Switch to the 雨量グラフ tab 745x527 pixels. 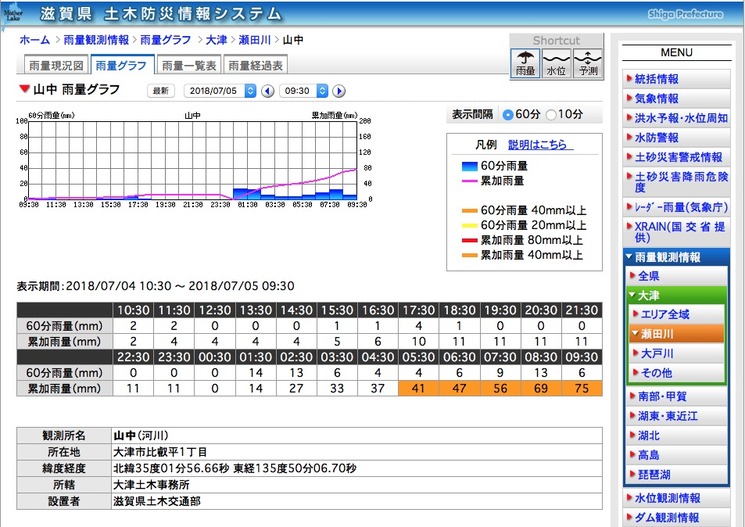(x=122, y=66)
